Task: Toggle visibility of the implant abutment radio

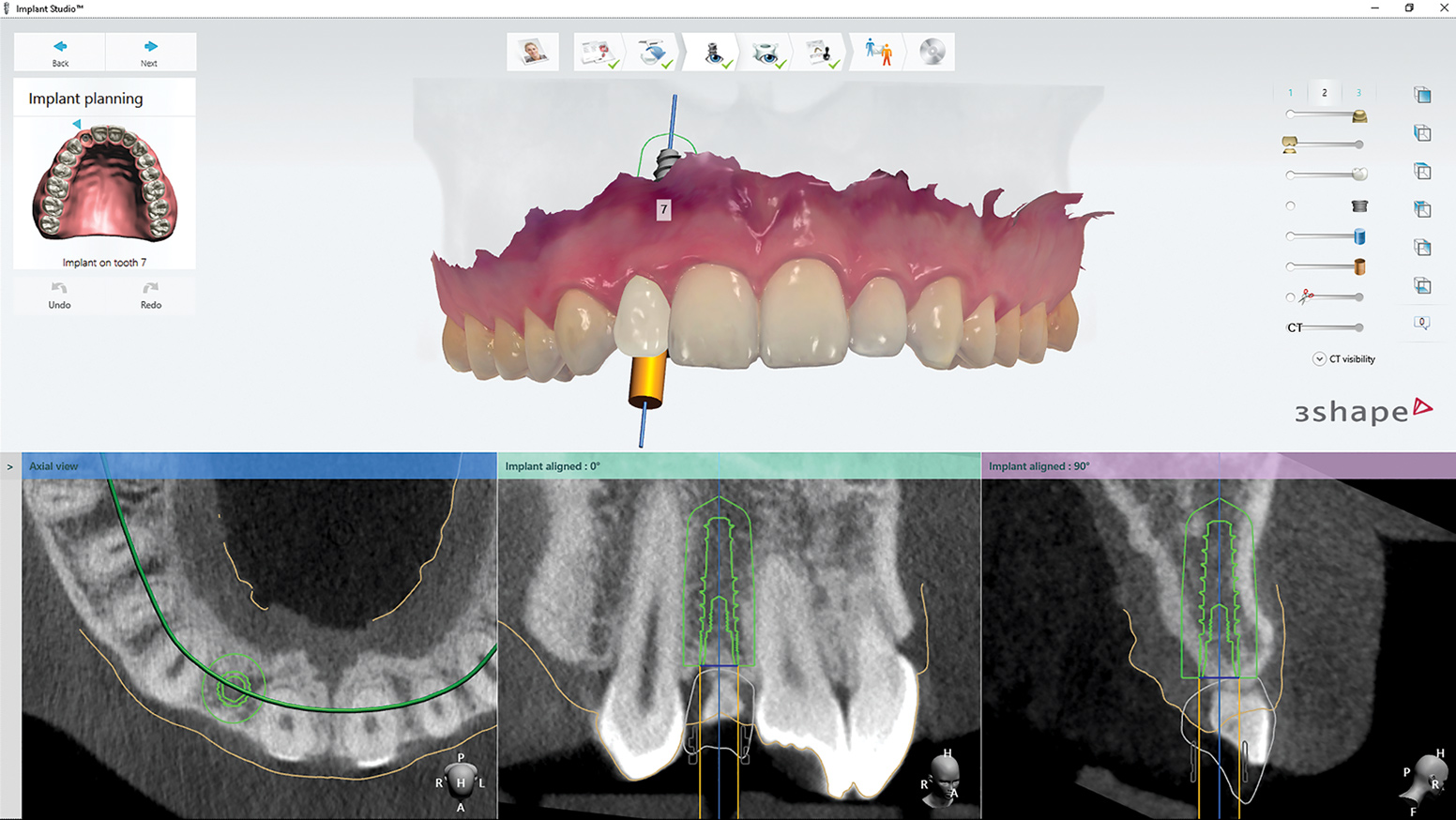Action: tap(1290, 205)
